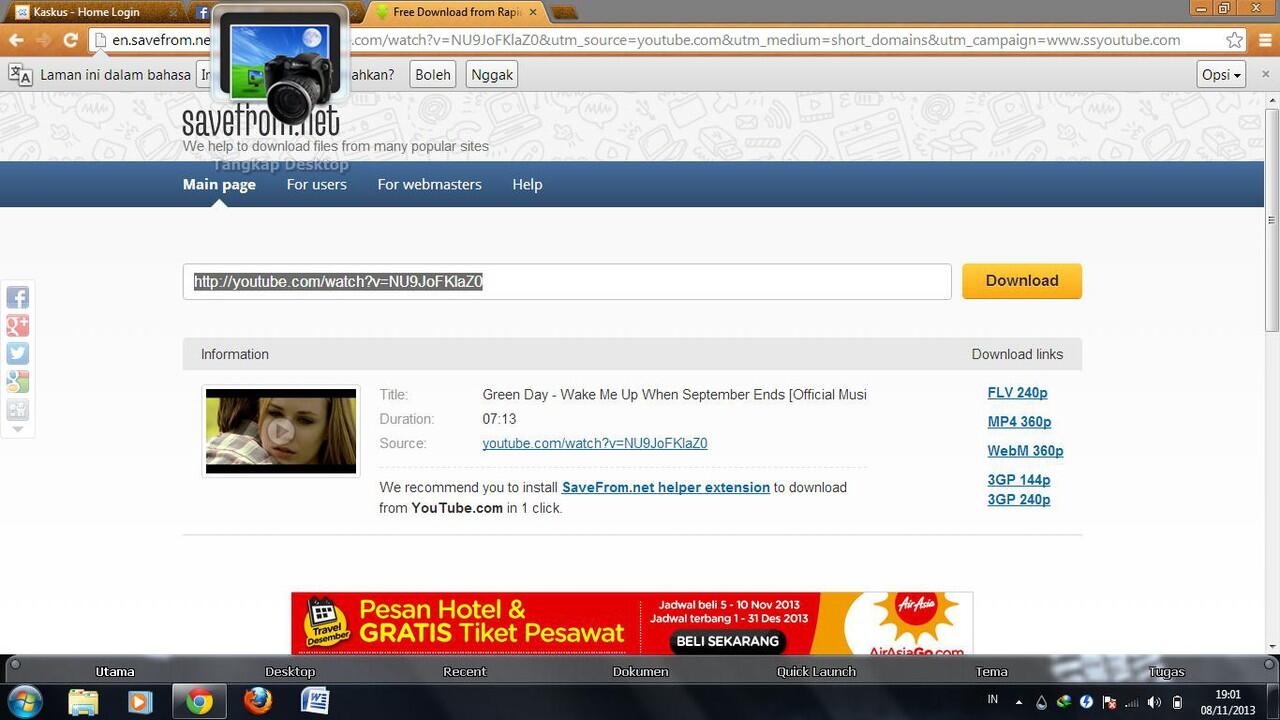1280x720 pixels.
Task: Open the Help nav item
Action: [527, 184]
